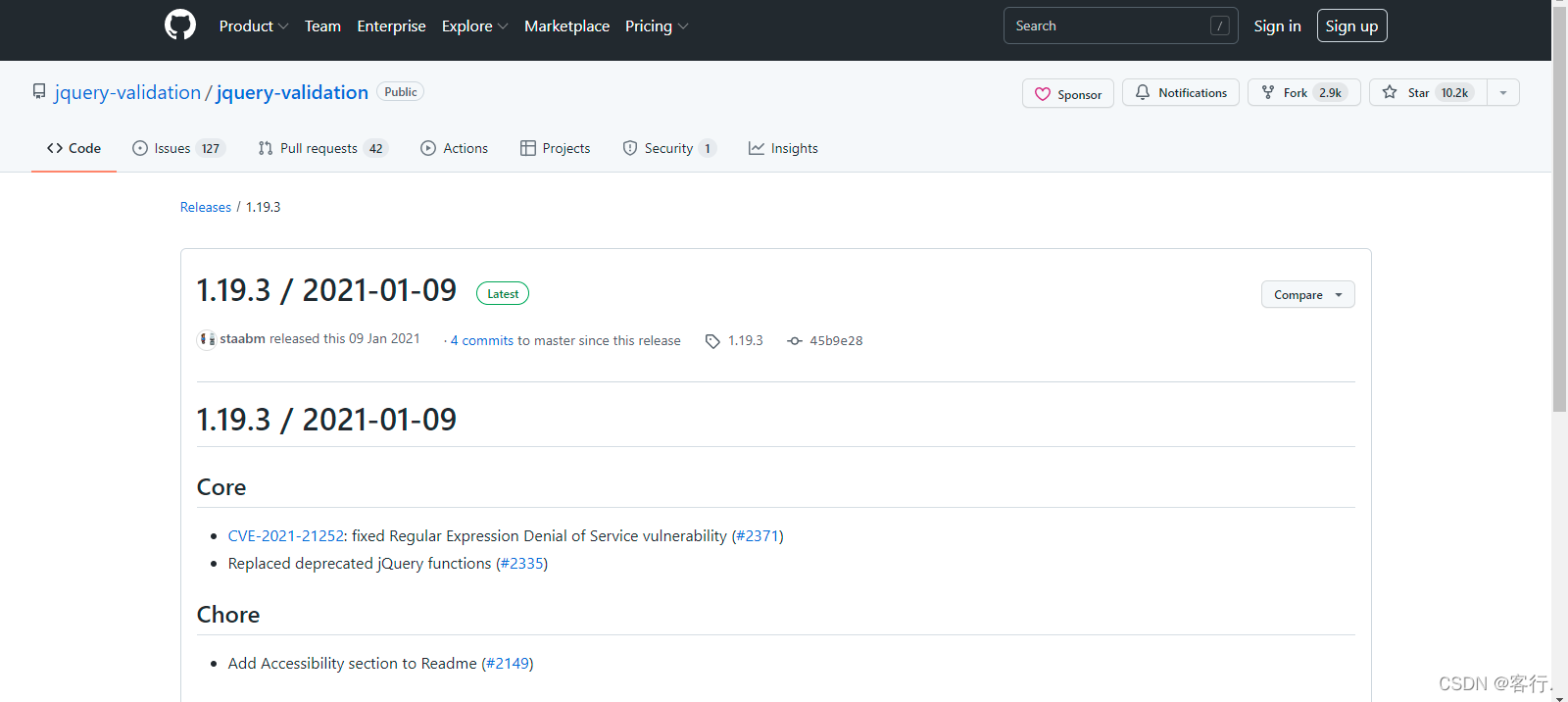
Task: Expand the Pricing menu
Action: 657,25
